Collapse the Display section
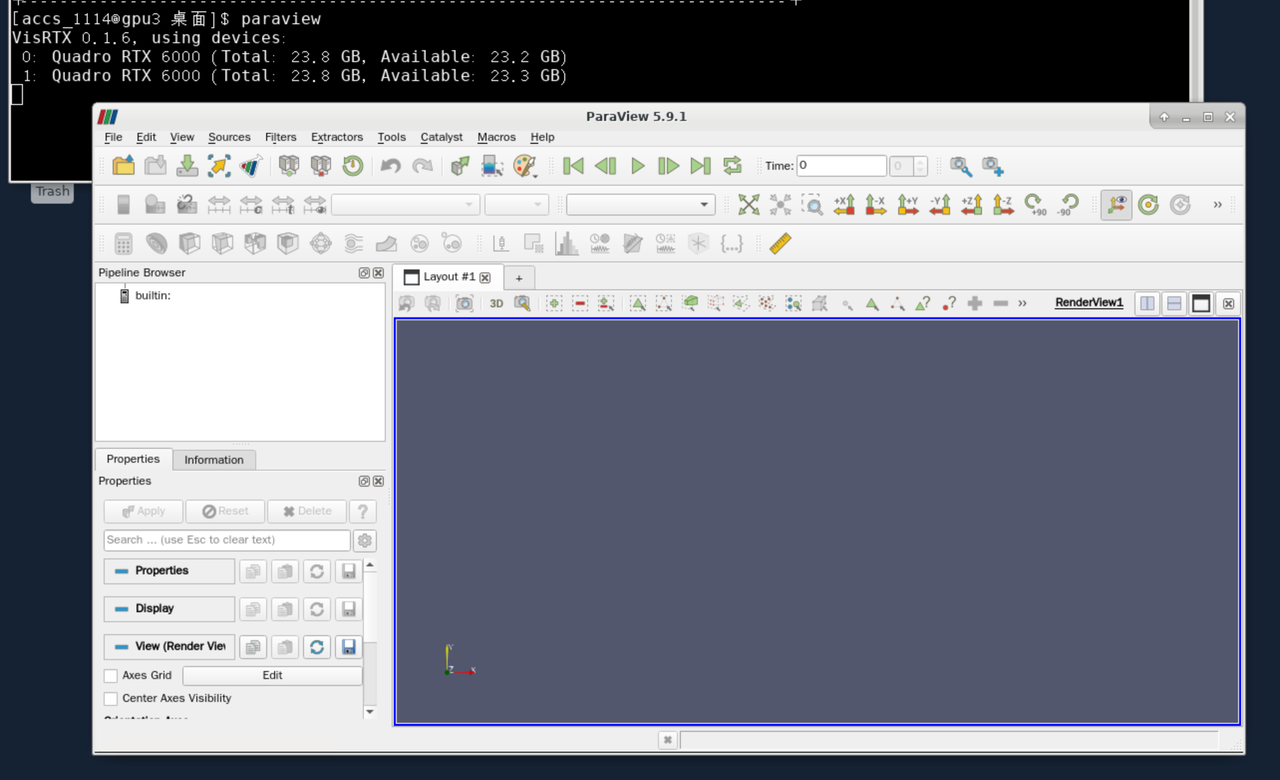The width and height of the screenshot is (1280, 780). click(169, 609)
